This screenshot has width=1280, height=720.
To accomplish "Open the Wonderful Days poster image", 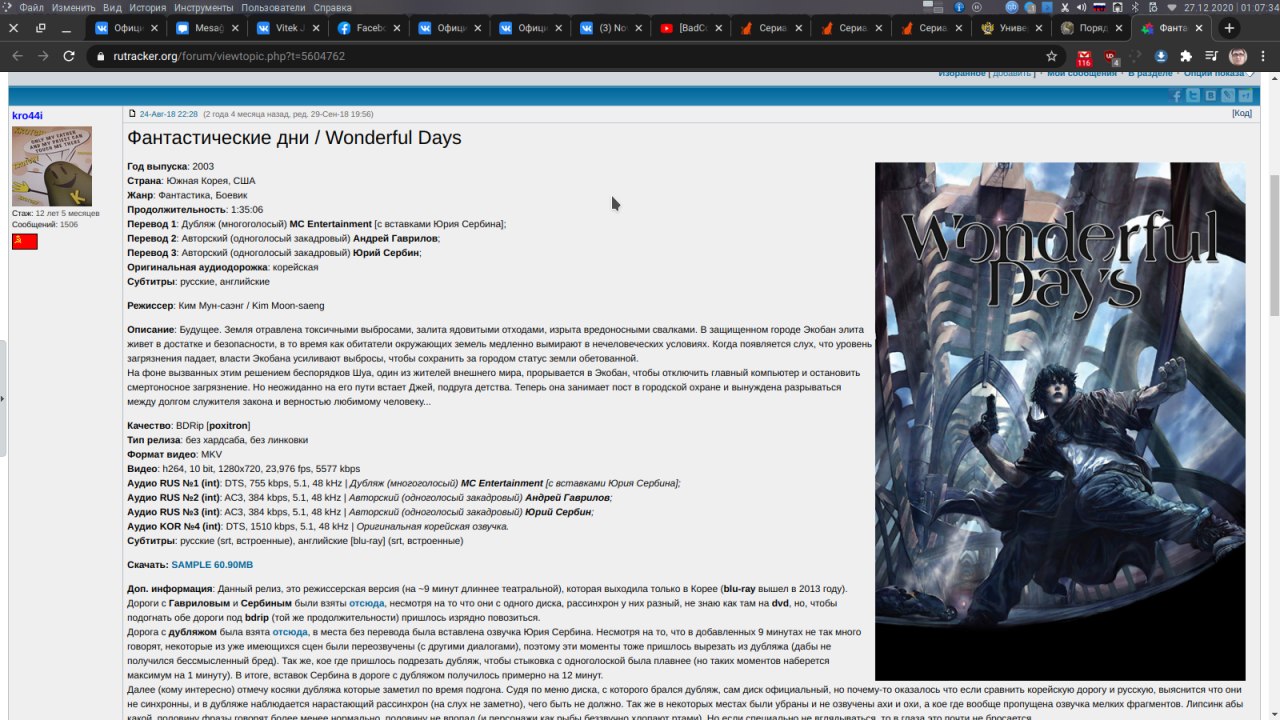I will [1060, 421].
